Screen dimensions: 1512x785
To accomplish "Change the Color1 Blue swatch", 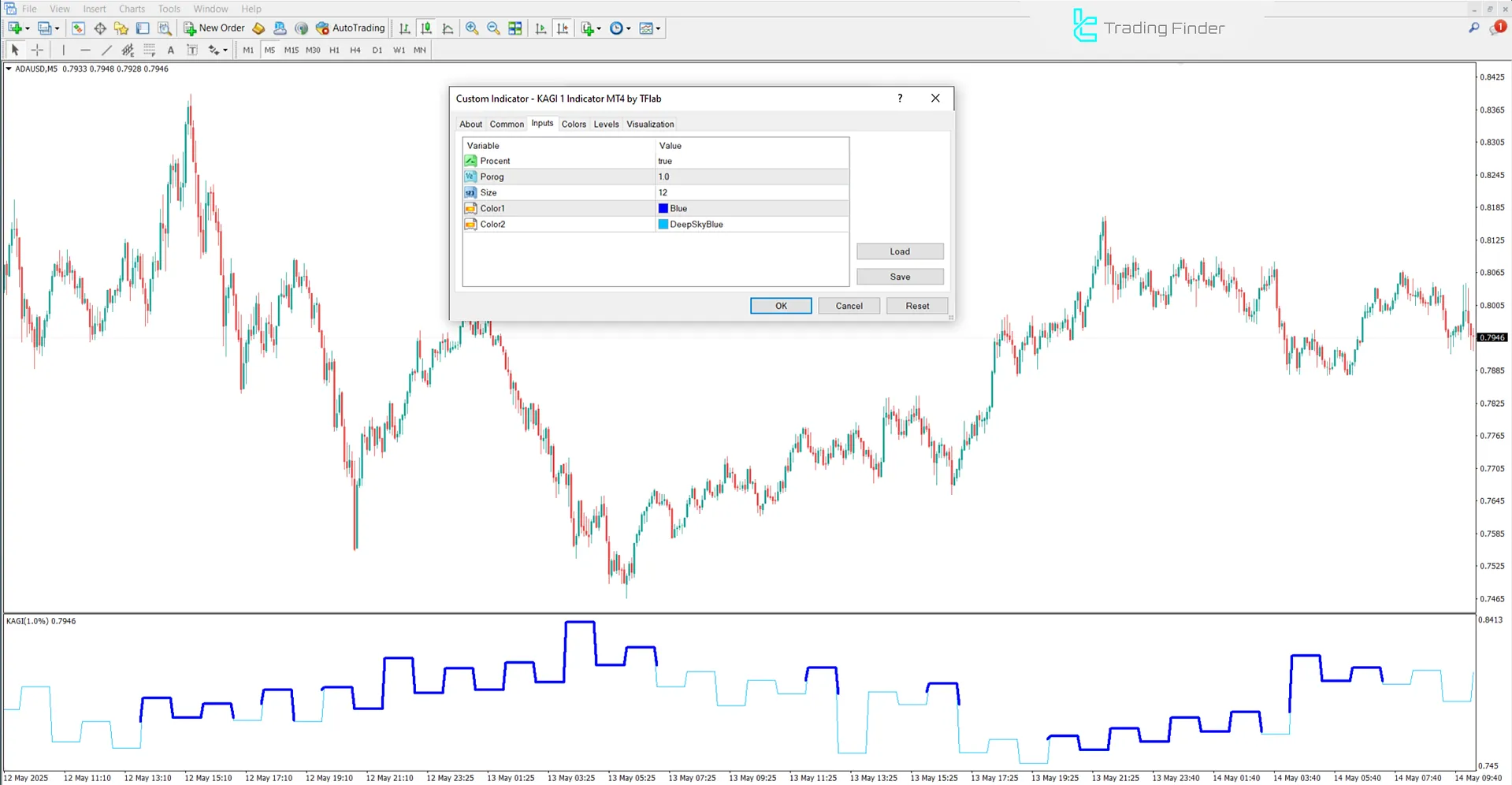I will coord(662,208).
